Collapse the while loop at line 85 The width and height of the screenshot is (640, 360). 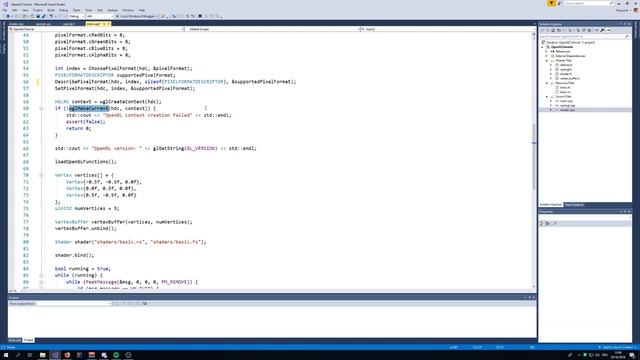pyautogui.click(x=41, y=276)
